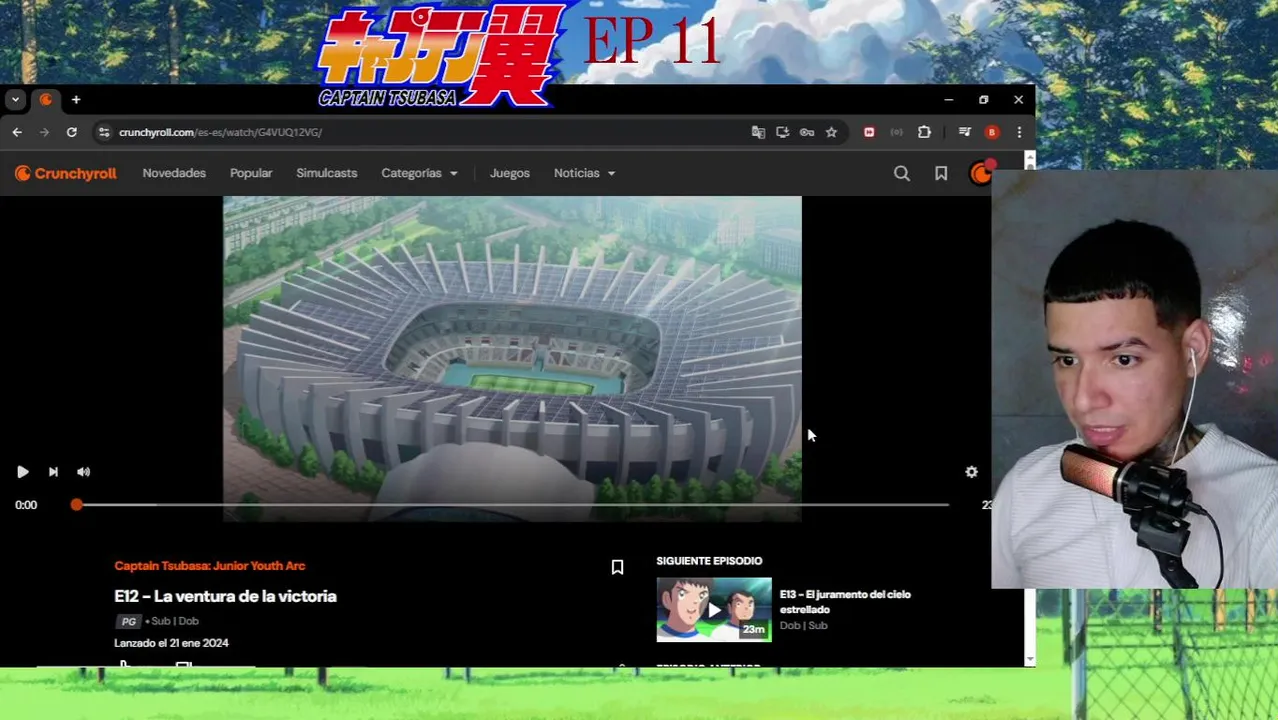Screen dimensions: 1278x720
Task: Open the red fast-forward extension
Action: pyautogui.click(x=869, y=132)
